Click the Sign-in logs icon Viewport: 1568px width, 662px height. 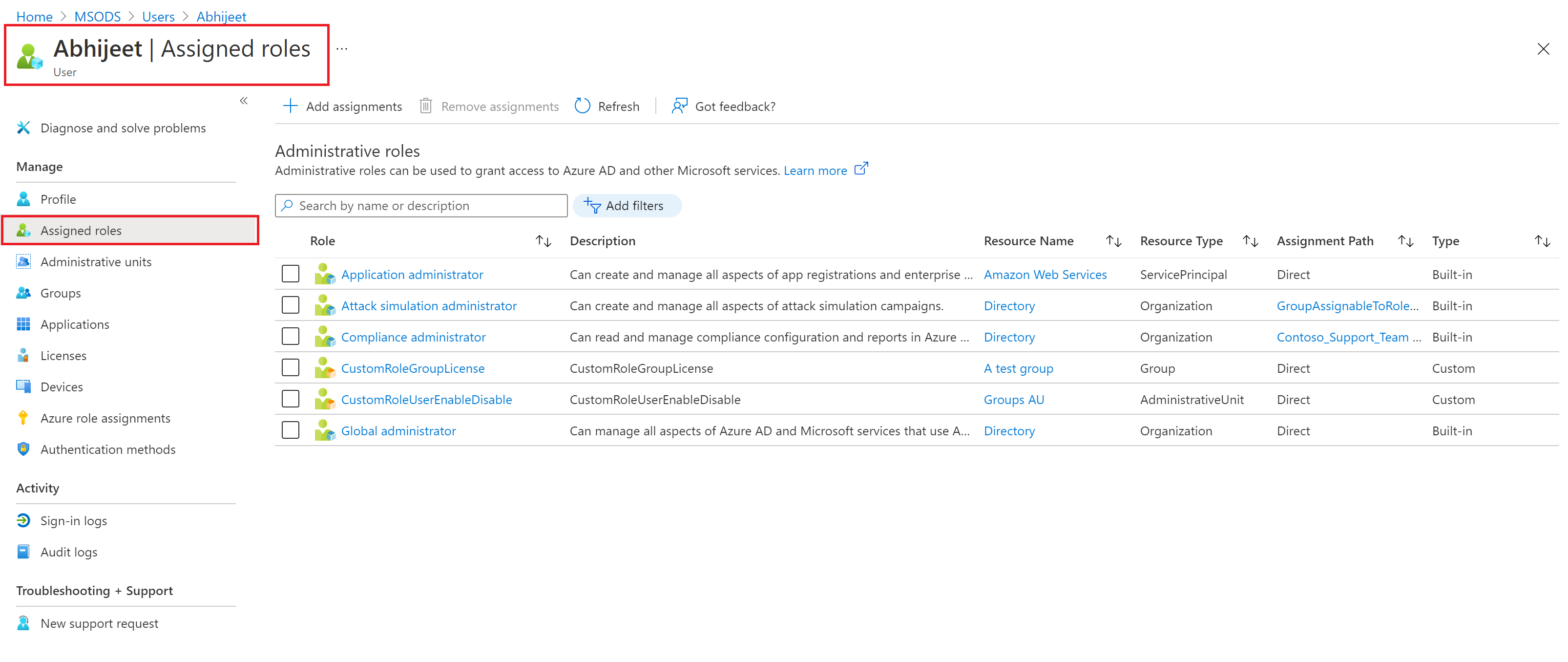[23, 520]
